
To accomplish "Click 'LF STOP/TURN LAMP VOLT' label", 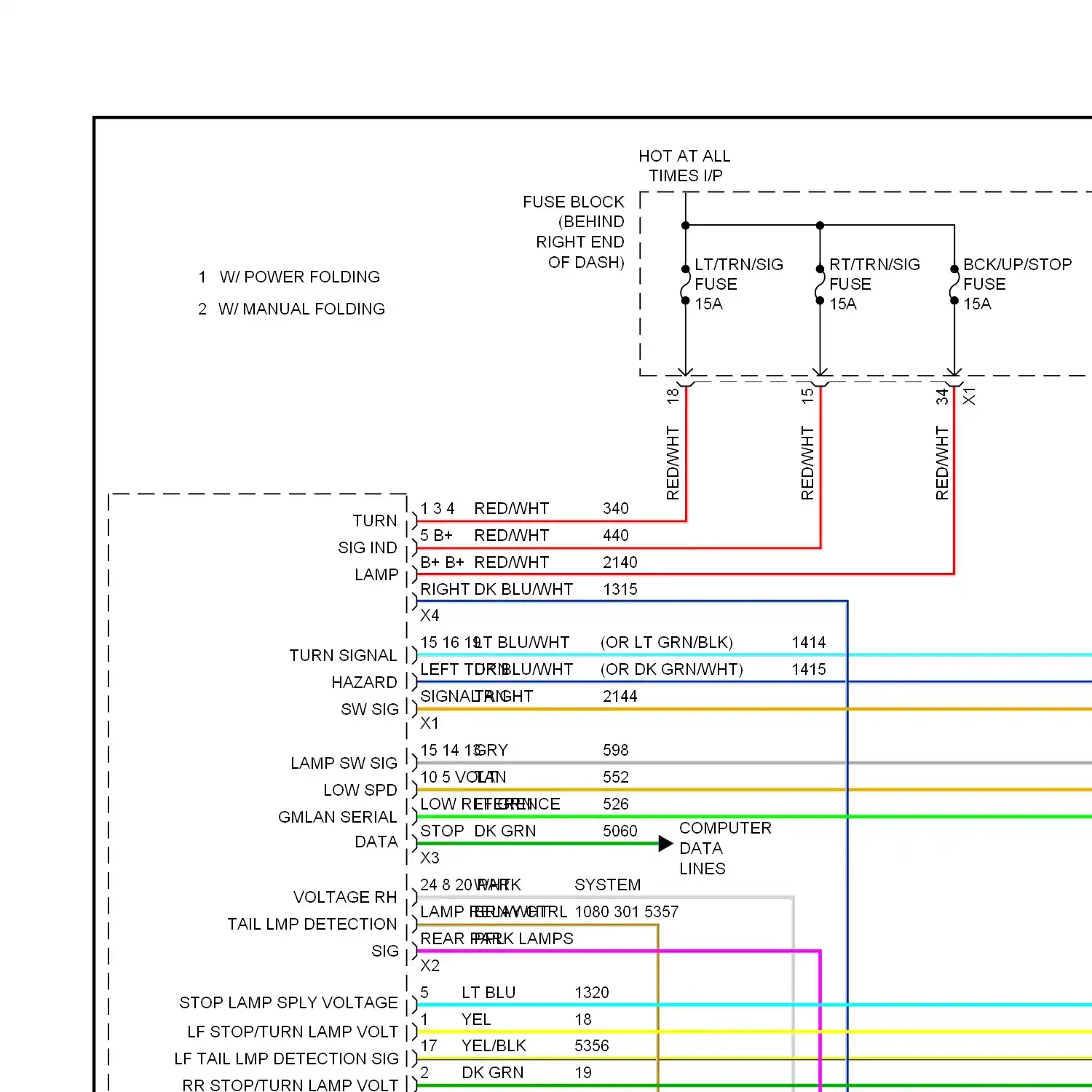I will [x=293, y=1032].
